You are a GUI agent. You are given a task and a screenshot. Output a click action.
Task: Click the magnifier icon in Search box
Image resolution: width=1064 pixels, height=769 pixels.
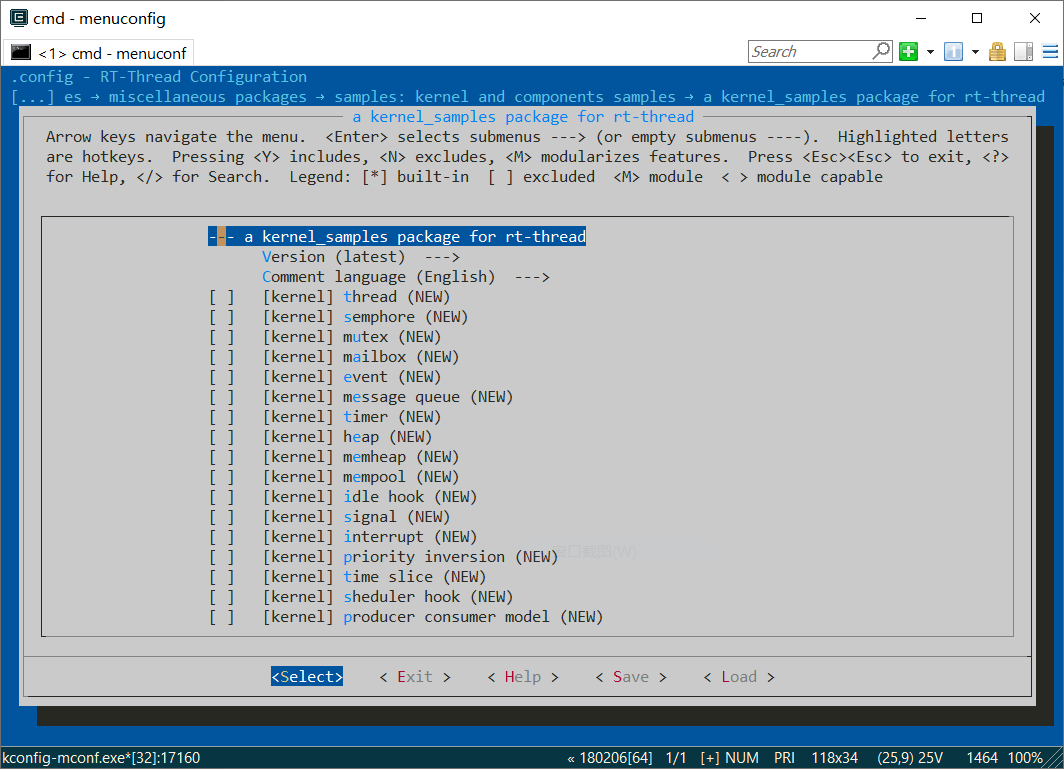point(881,51)
